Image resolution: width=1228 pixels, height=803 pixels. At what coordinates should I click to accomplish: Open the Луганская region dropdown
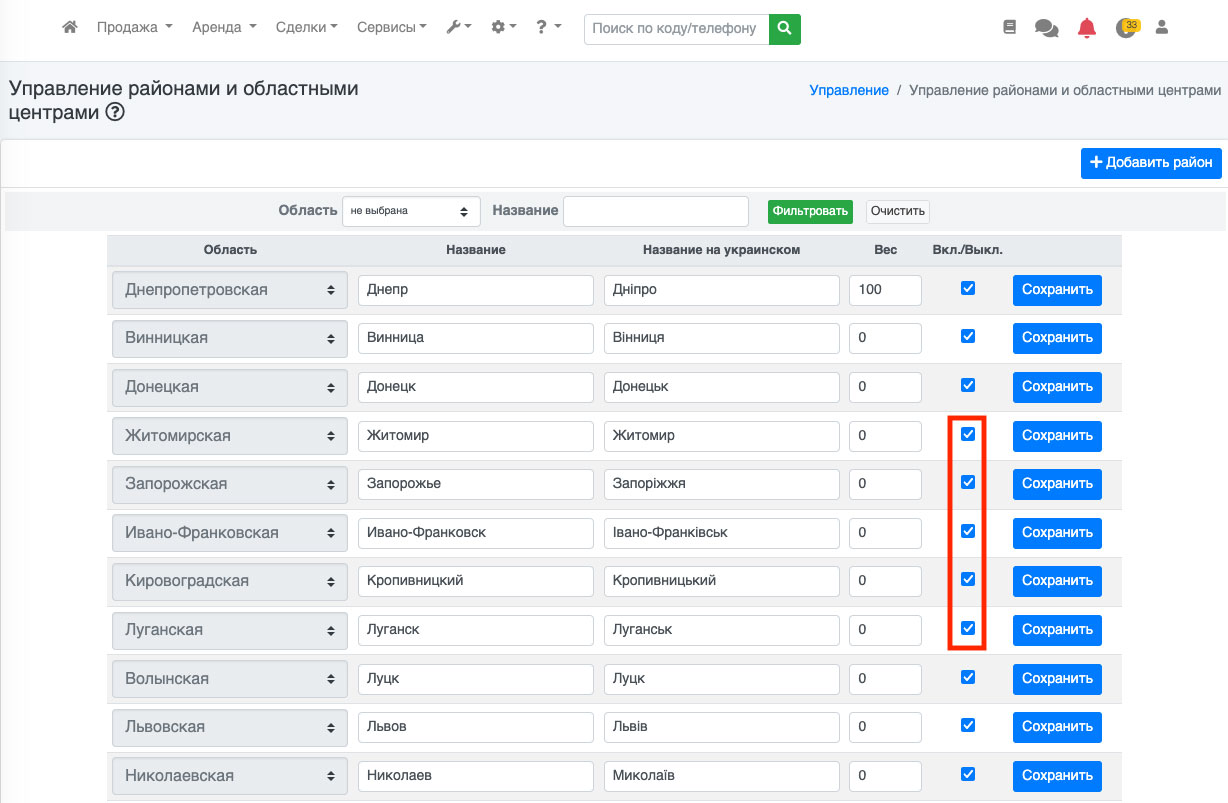230,630
